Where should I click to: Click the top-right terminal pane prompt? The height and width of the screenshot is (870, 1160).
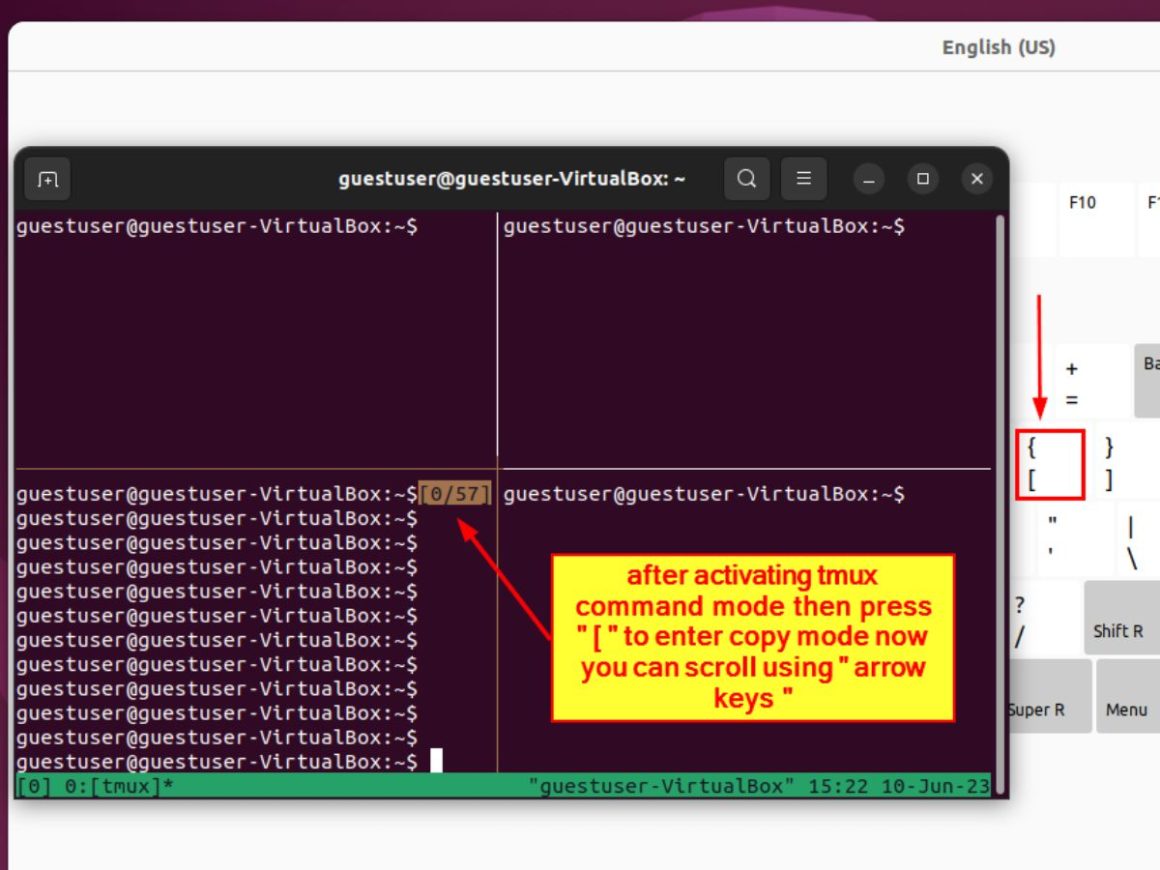tap(706, 226)
